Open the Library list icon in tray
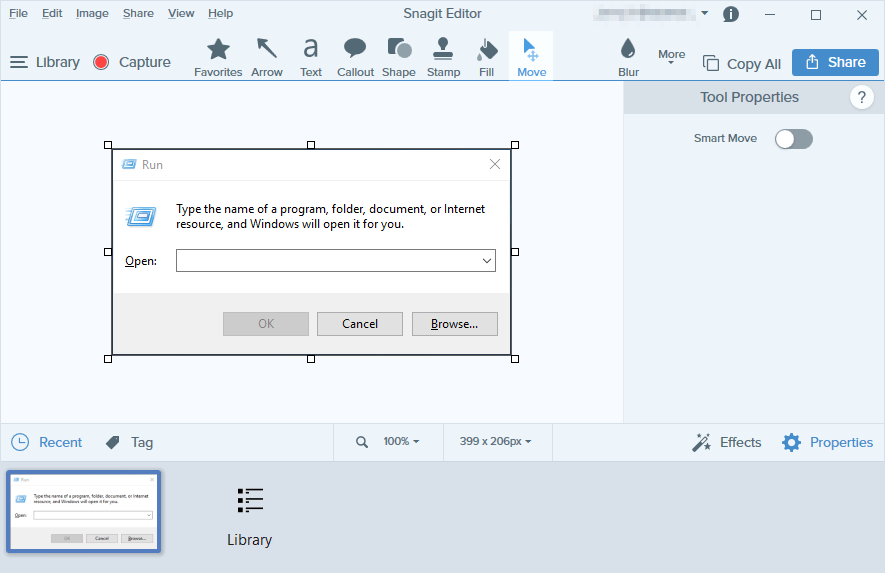The image size is (885, 573). coord(250,500)
